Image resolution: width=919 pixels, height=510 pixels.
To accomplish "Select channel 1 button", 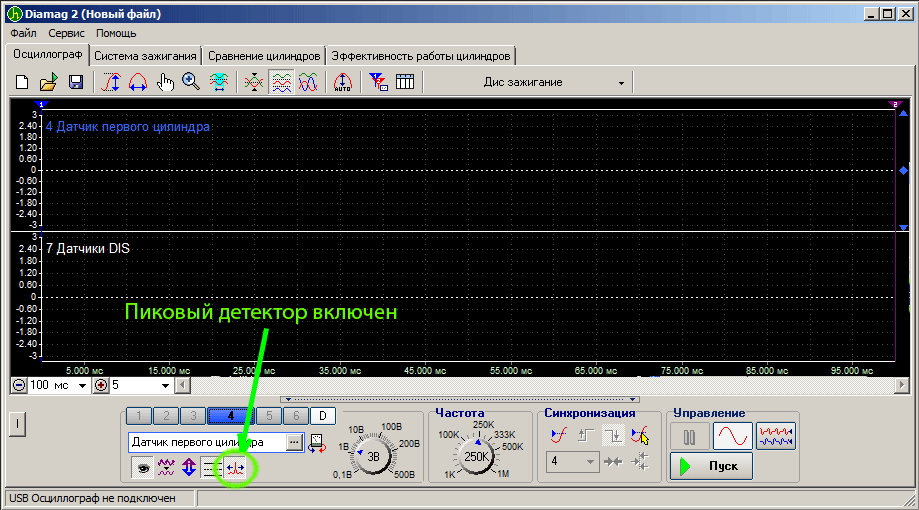I will pyautogui.click(x=139, y=416).
